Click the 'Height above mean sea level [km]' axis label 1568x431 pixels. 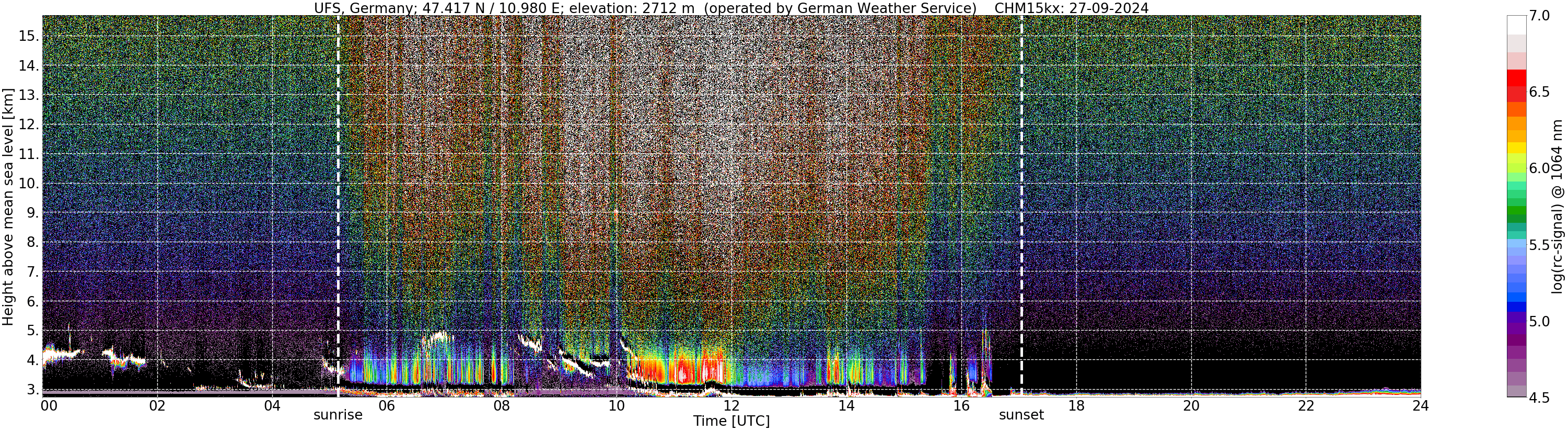pos(8,207)
